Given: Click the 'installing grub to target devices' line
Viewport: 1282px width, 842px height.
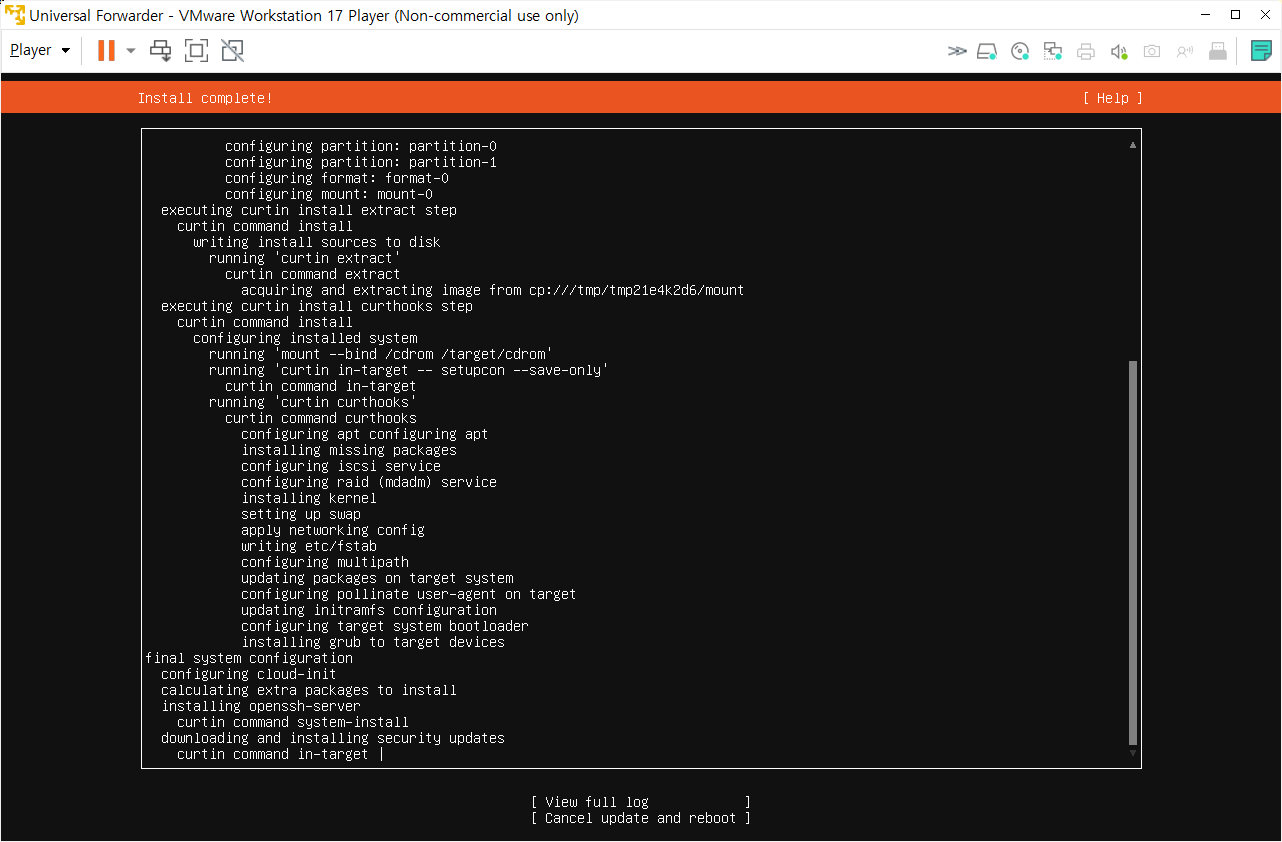Looking at the screenshot, I should pyautogui.click(x=373, y=642).
